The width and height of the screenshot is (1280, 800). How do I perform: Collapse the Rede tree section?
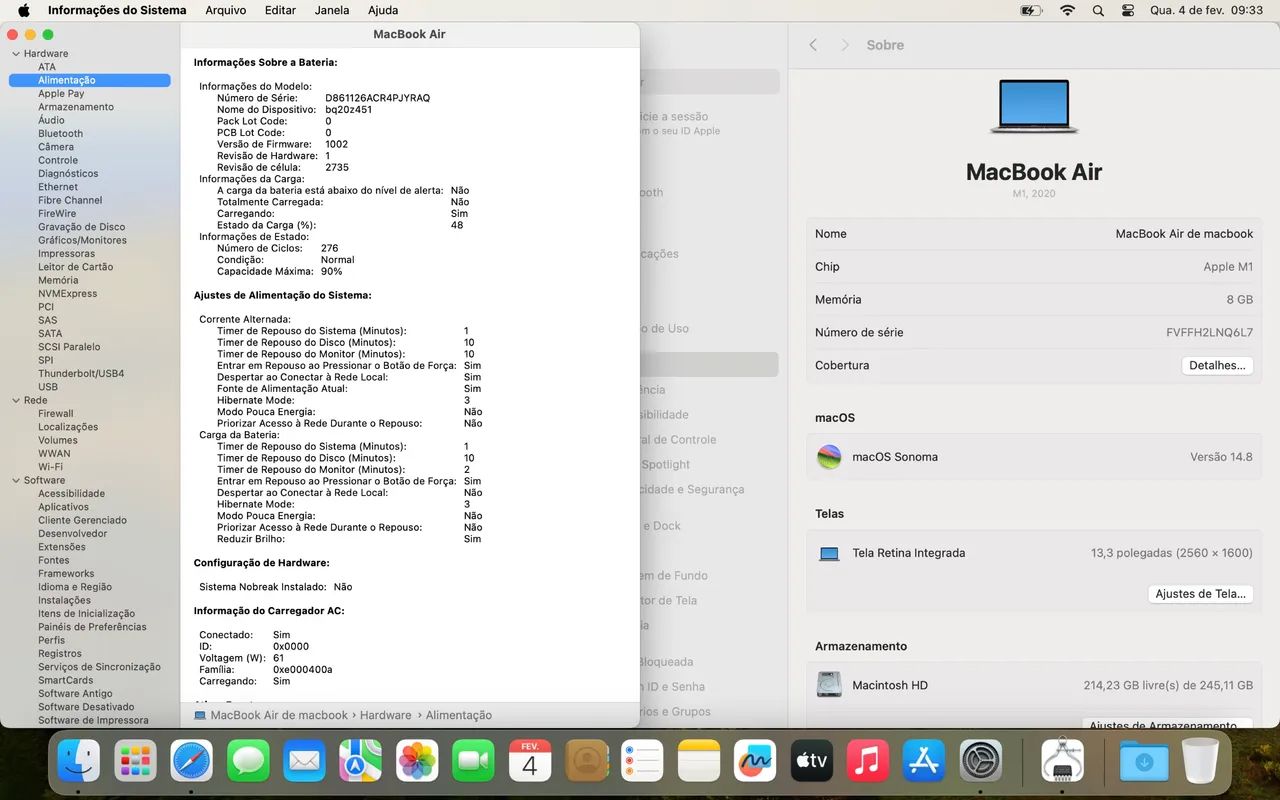point(15,400)
